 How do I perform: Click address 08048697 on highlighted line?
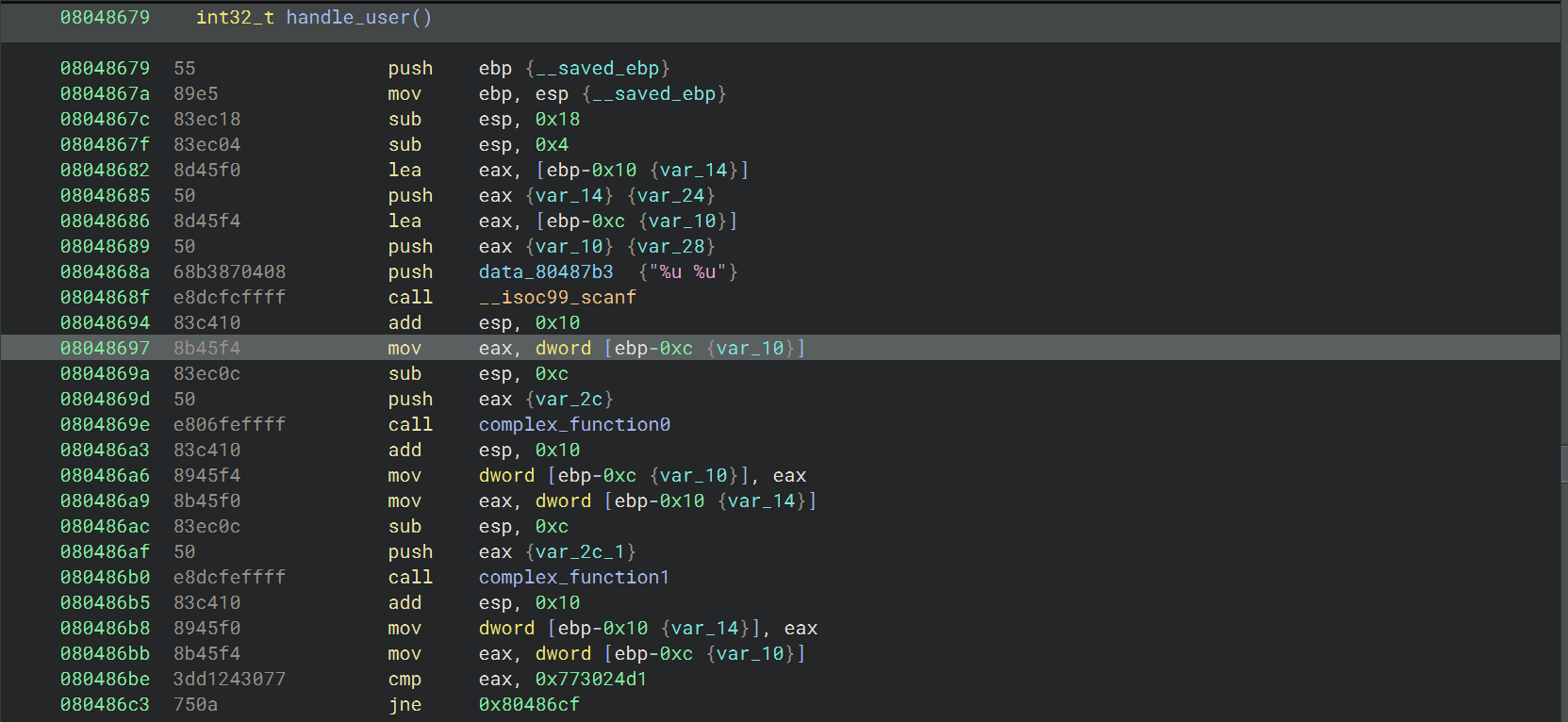pos(105,349)
